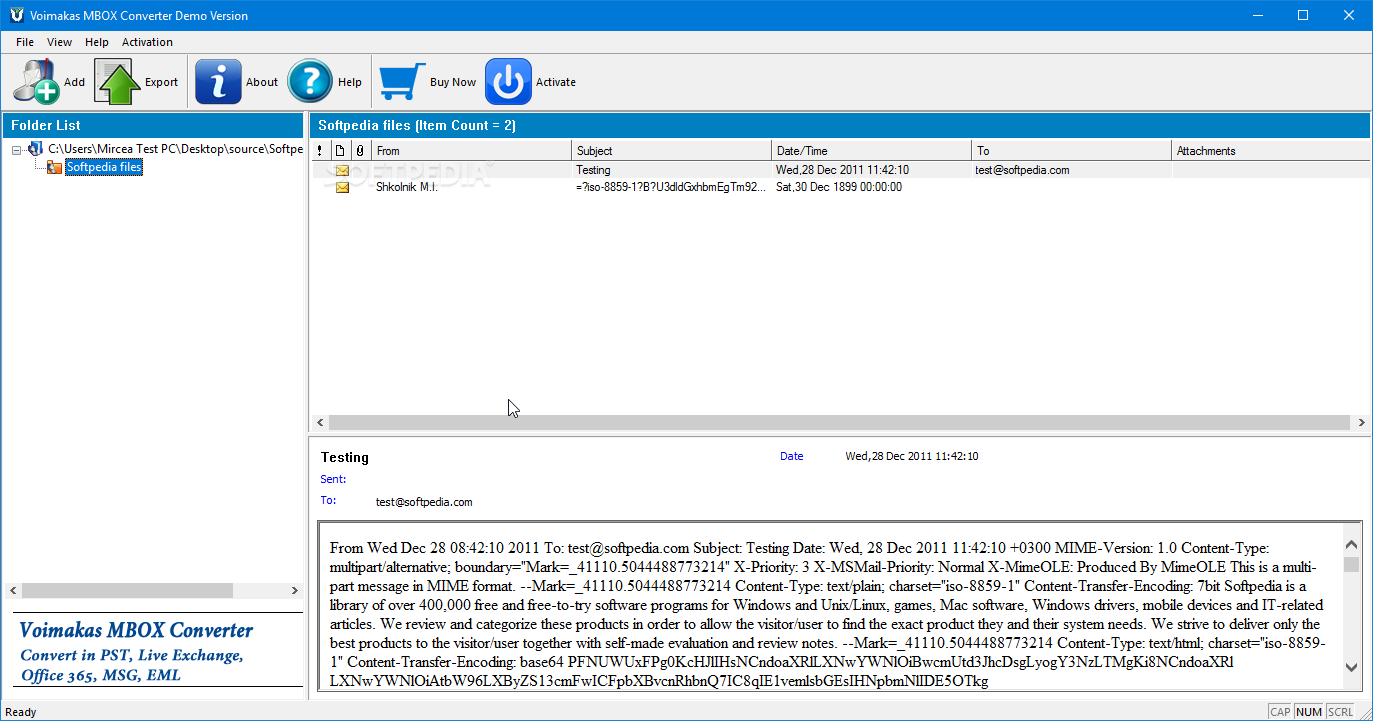Screen dimensions: 1373x721
Task: Click the envelope icon of Shkolnik M.I. email
Action: [342, 187]
